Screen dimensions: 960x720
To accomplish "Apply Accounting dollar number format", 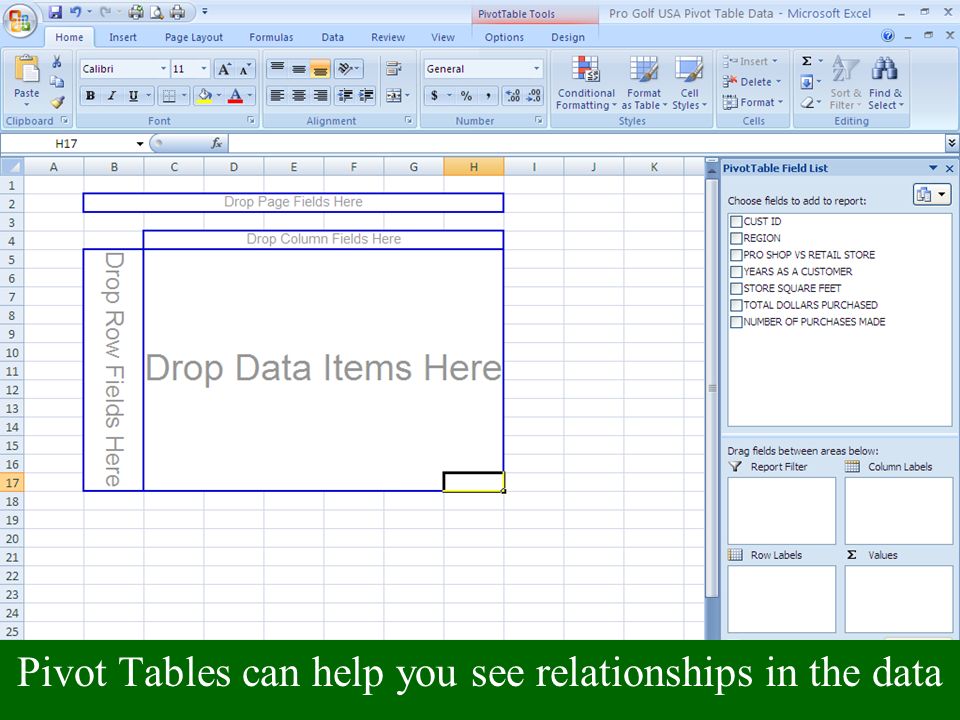I will point(434,96).
